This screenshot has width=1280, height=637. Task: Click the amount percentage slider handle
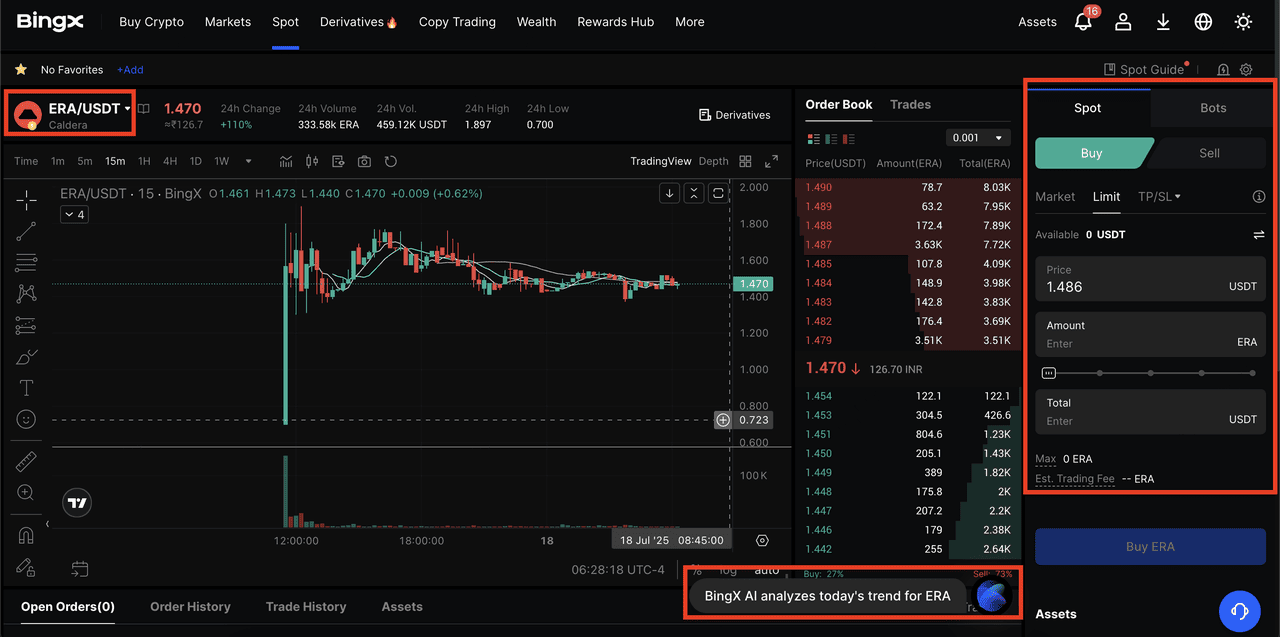tap(1048, 373)
